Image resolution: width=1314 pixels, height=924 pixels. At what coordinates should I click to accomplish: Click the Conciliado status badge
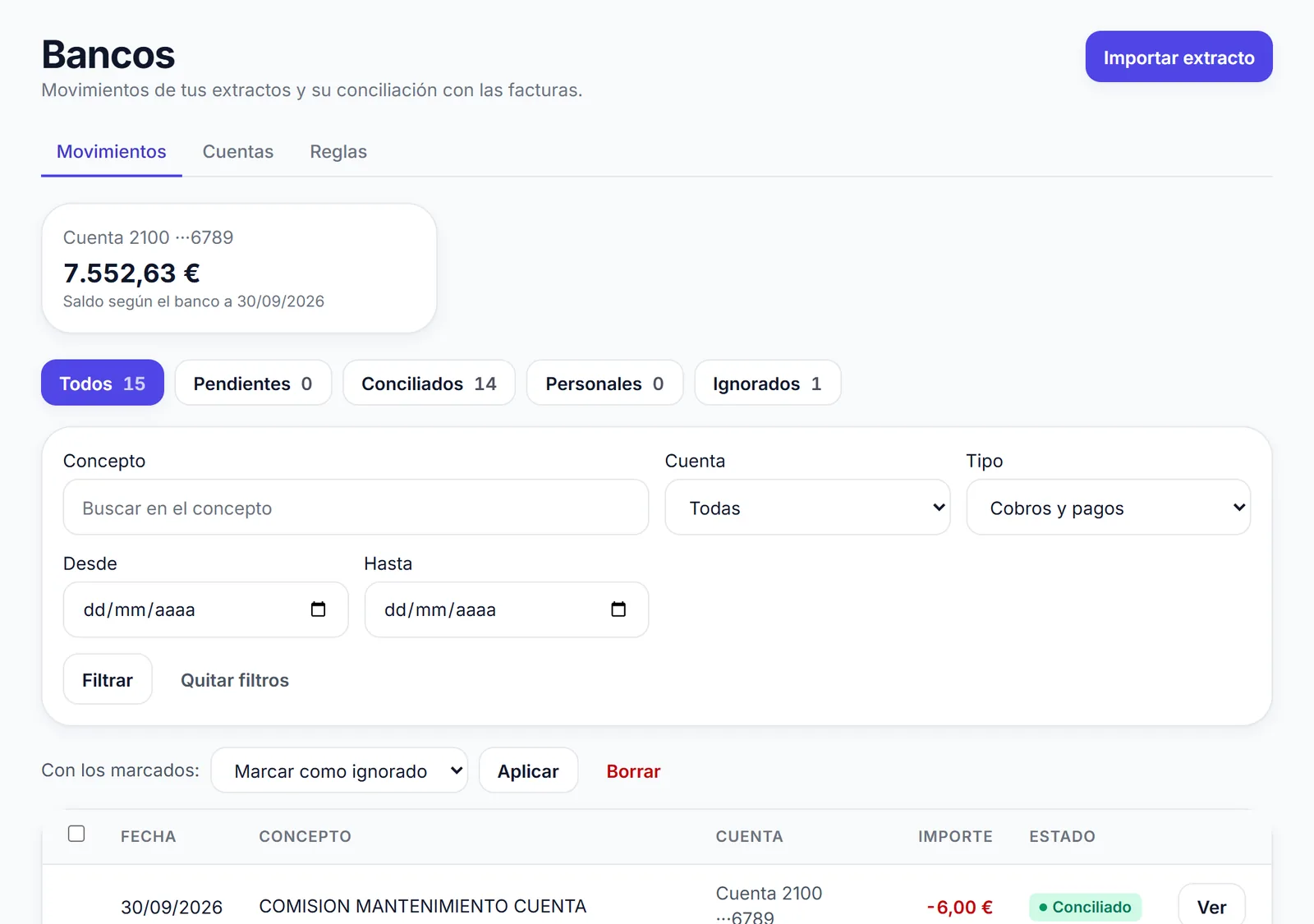1085,907
